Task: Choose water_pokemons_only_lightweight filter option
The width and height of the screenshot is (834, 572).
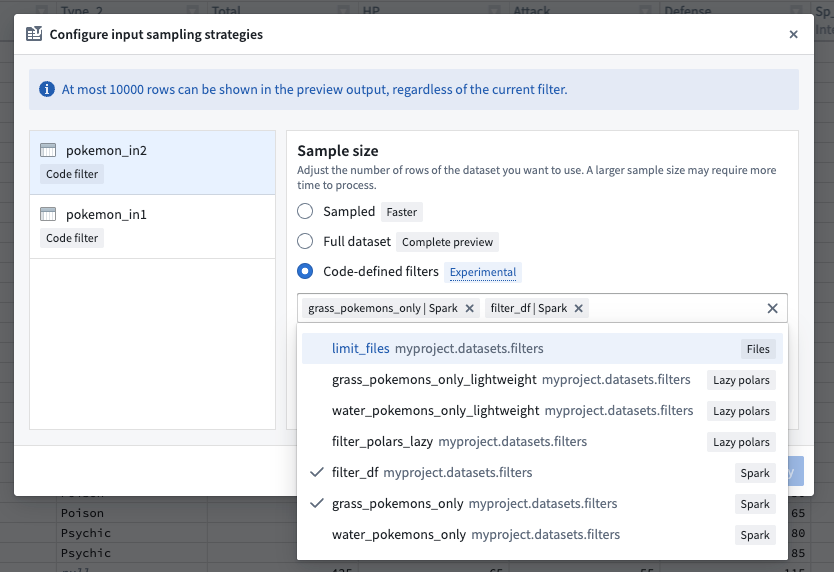Action: [542, 410]
